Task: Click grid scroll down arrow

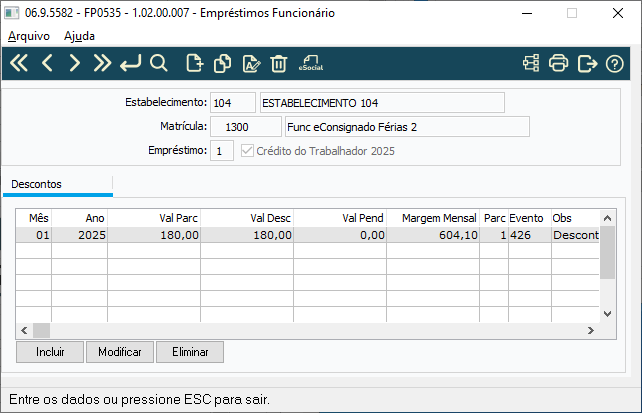Action: (x=608, y=314)
